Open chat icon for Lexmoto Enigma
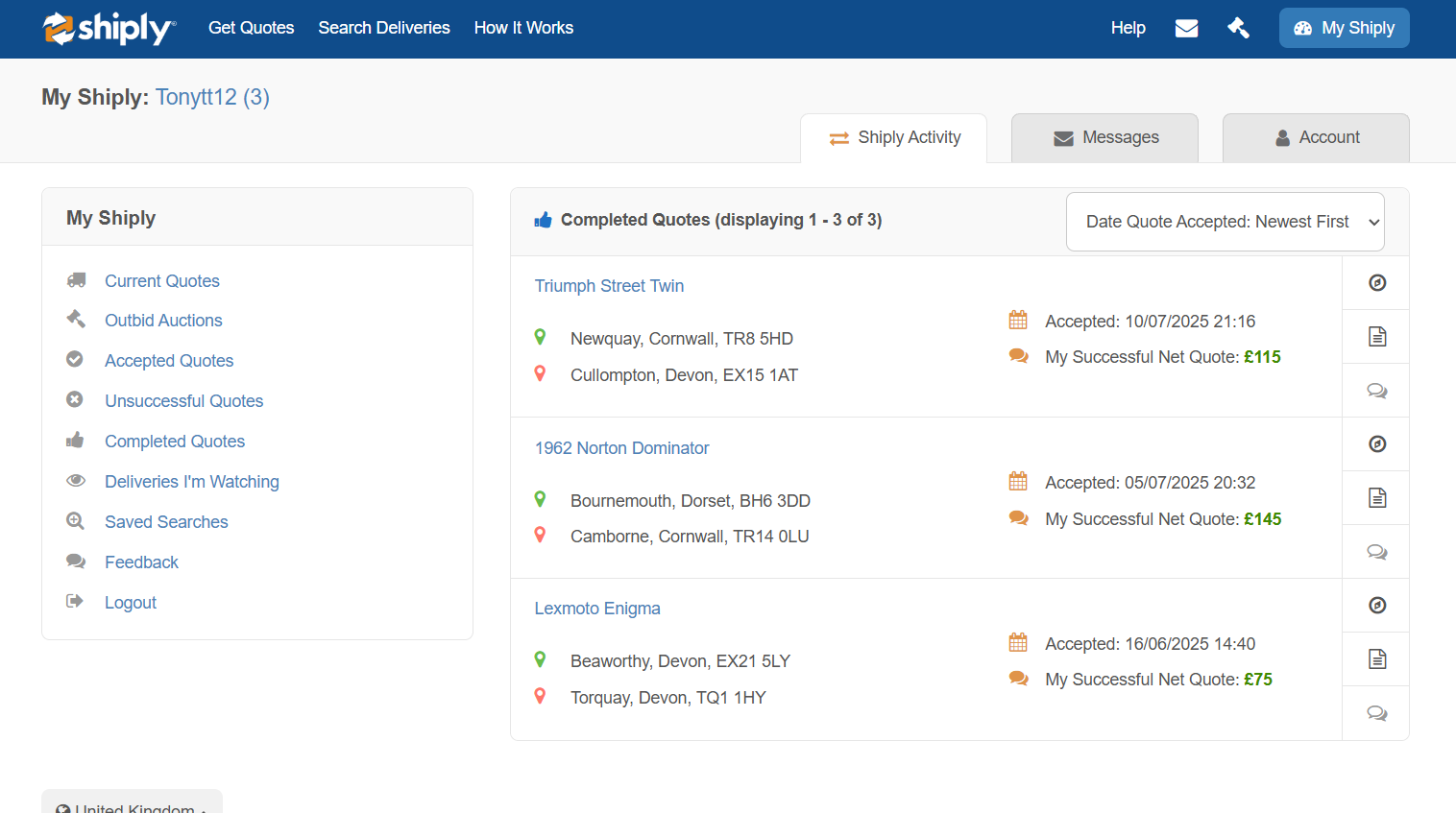 (x=1376, y=713)
